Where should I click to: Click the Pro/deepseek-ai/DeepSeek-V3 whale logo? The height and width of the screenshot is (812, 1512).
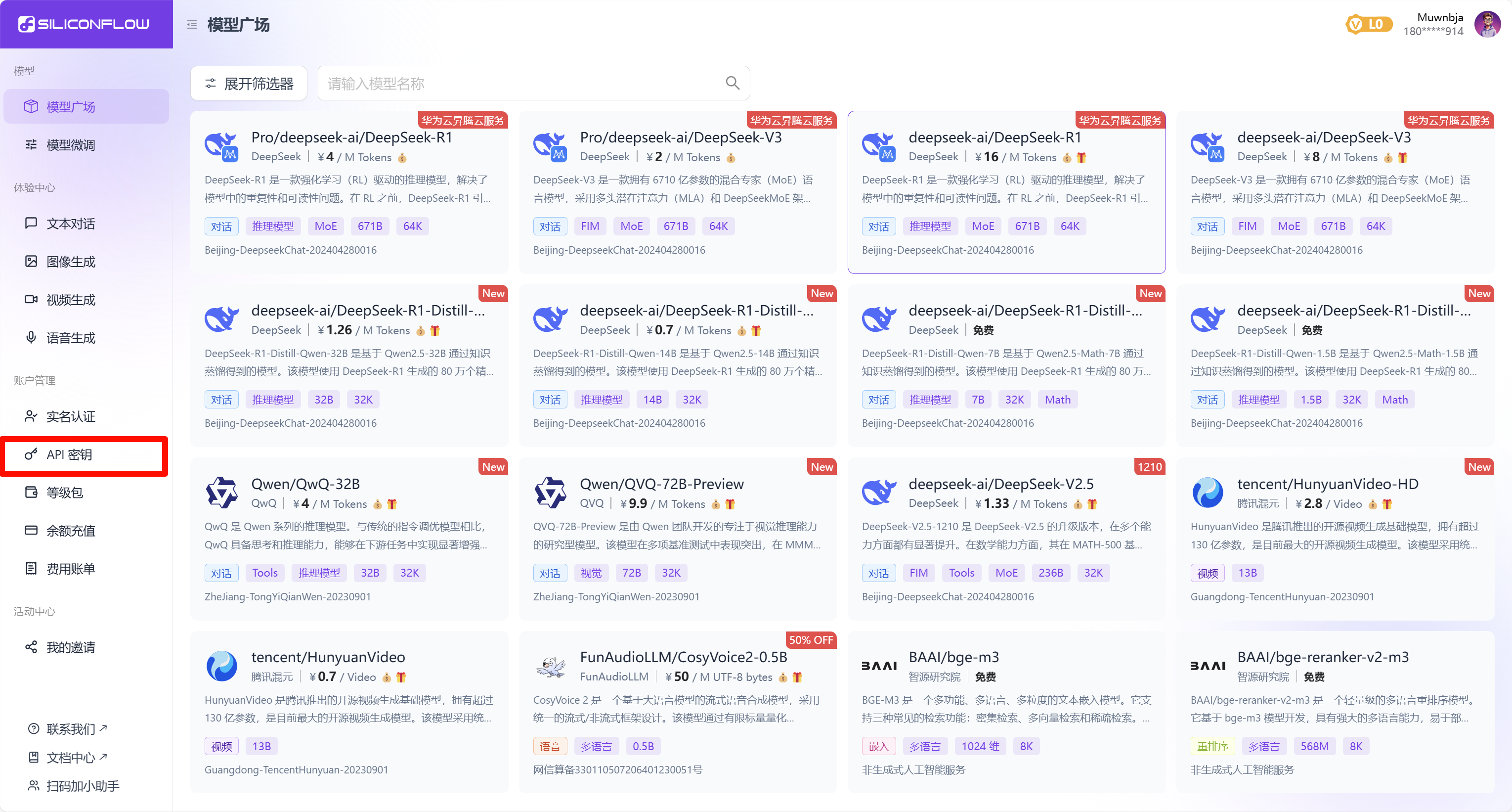click(550, 146)
